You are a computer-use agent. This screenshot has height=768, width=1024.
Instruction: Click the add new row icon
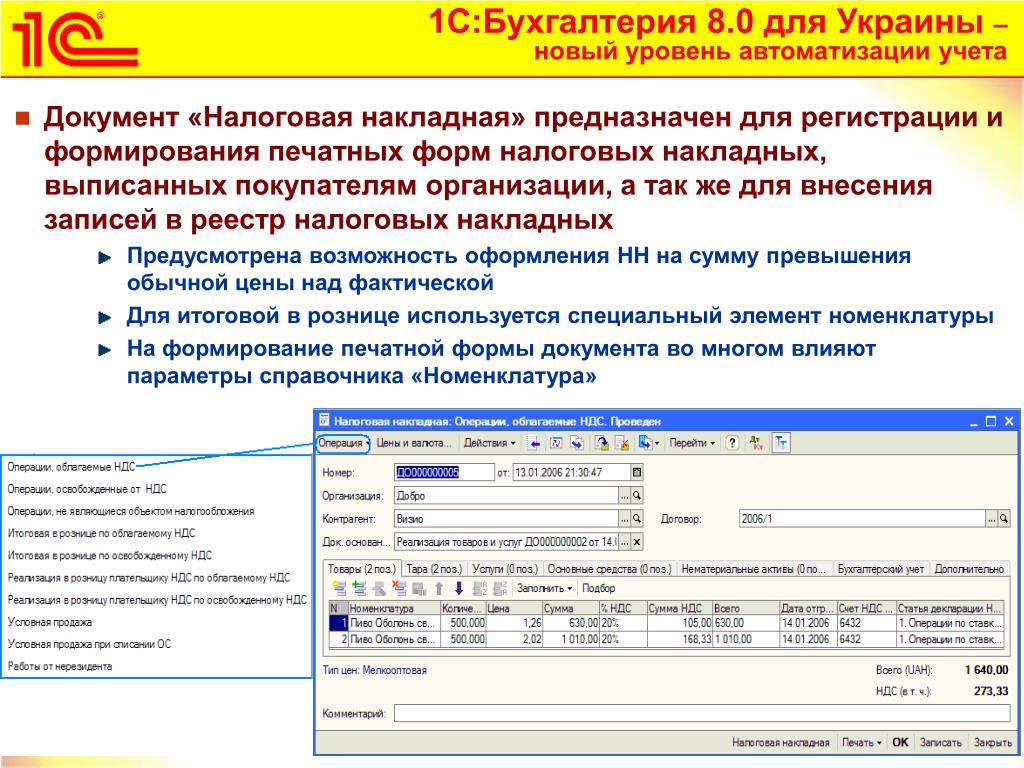pyautogui.click(x=340, y=588)
